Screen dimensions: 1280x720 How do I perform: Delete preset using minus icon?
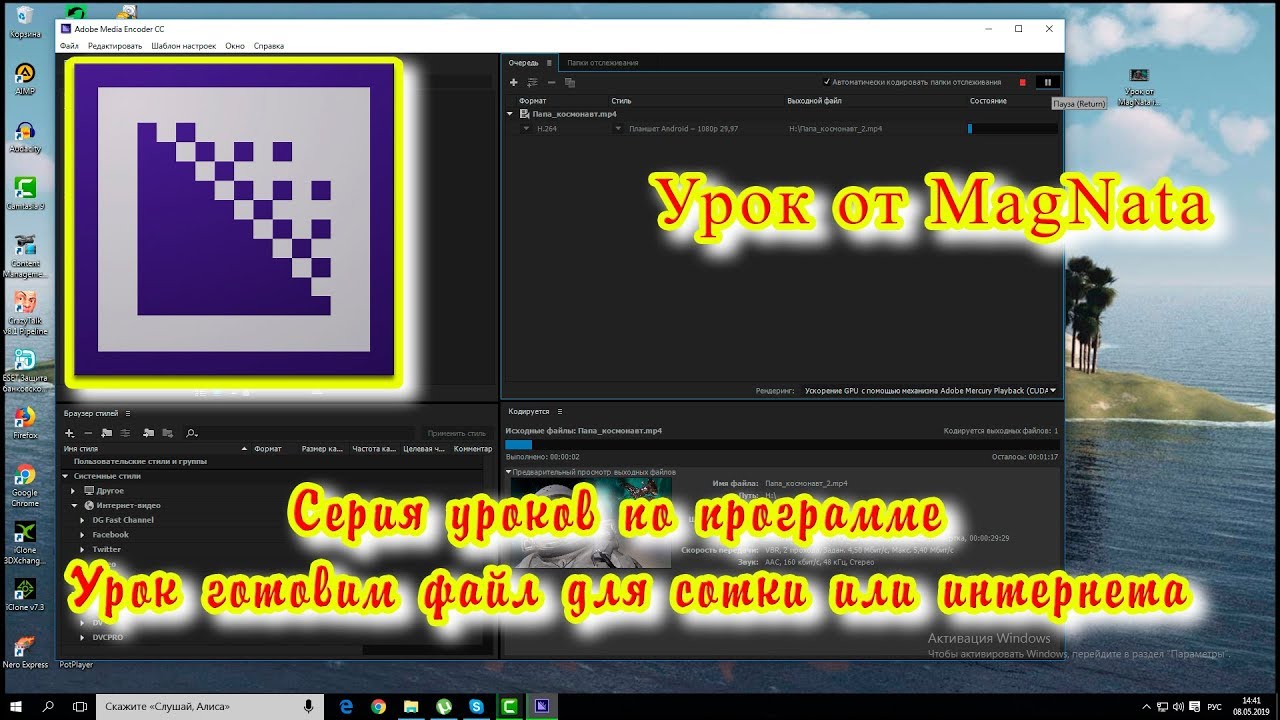(88, 433)
